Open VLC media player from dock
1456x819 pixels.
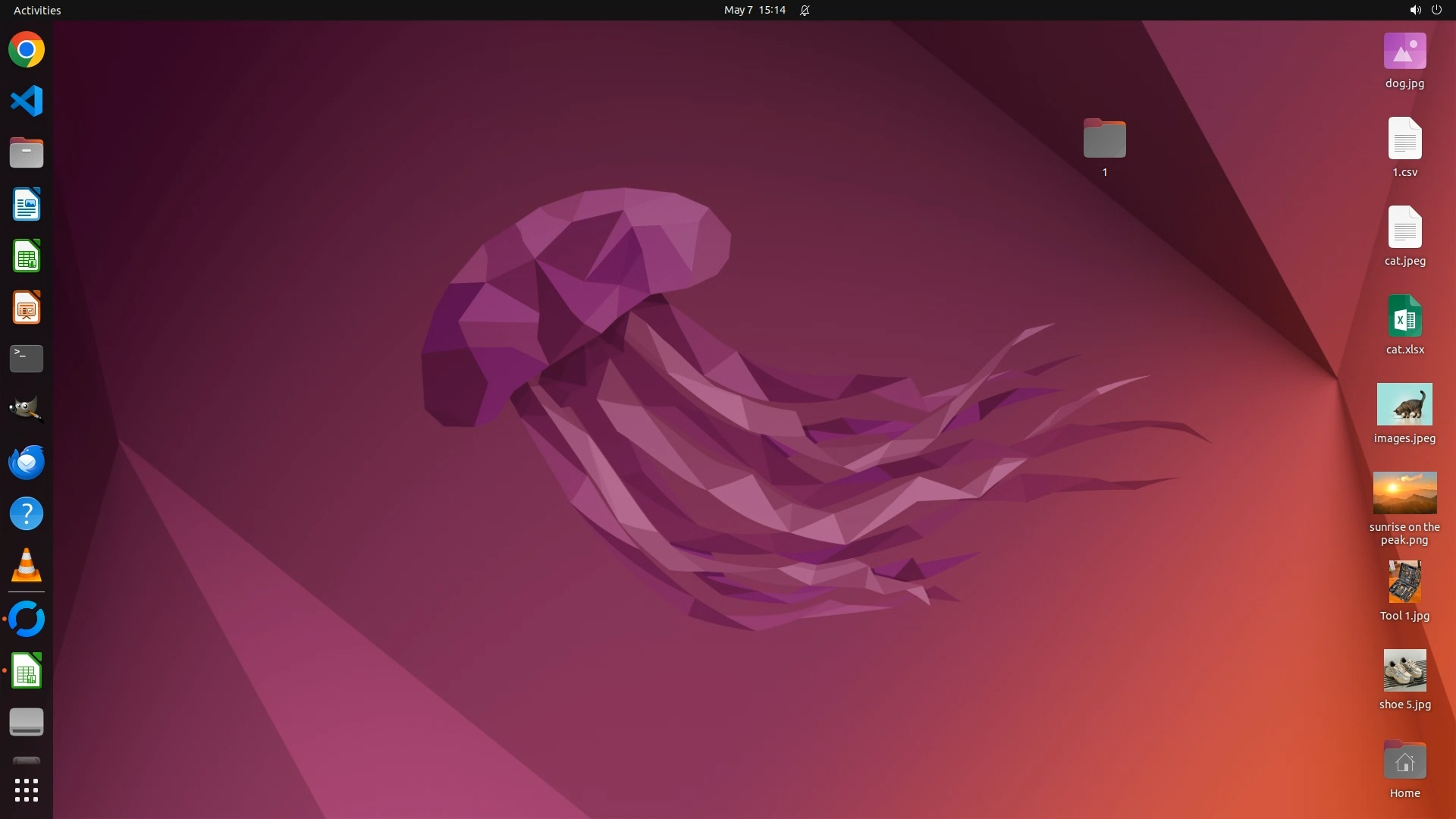pos(27,566)
